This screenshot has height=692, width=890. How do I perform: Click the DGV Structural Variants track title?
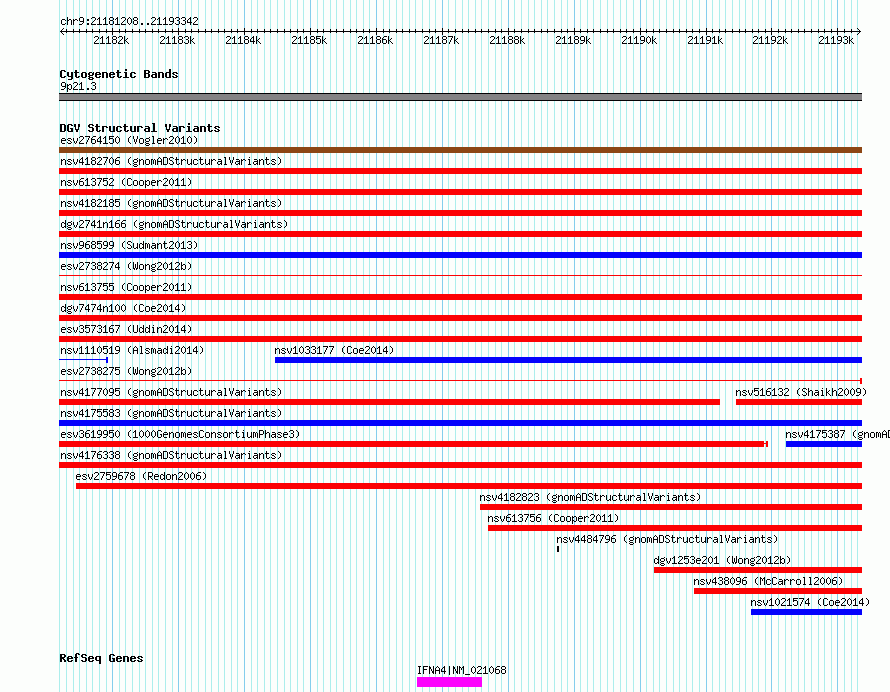pyautogui.click(x=140, y=128)
